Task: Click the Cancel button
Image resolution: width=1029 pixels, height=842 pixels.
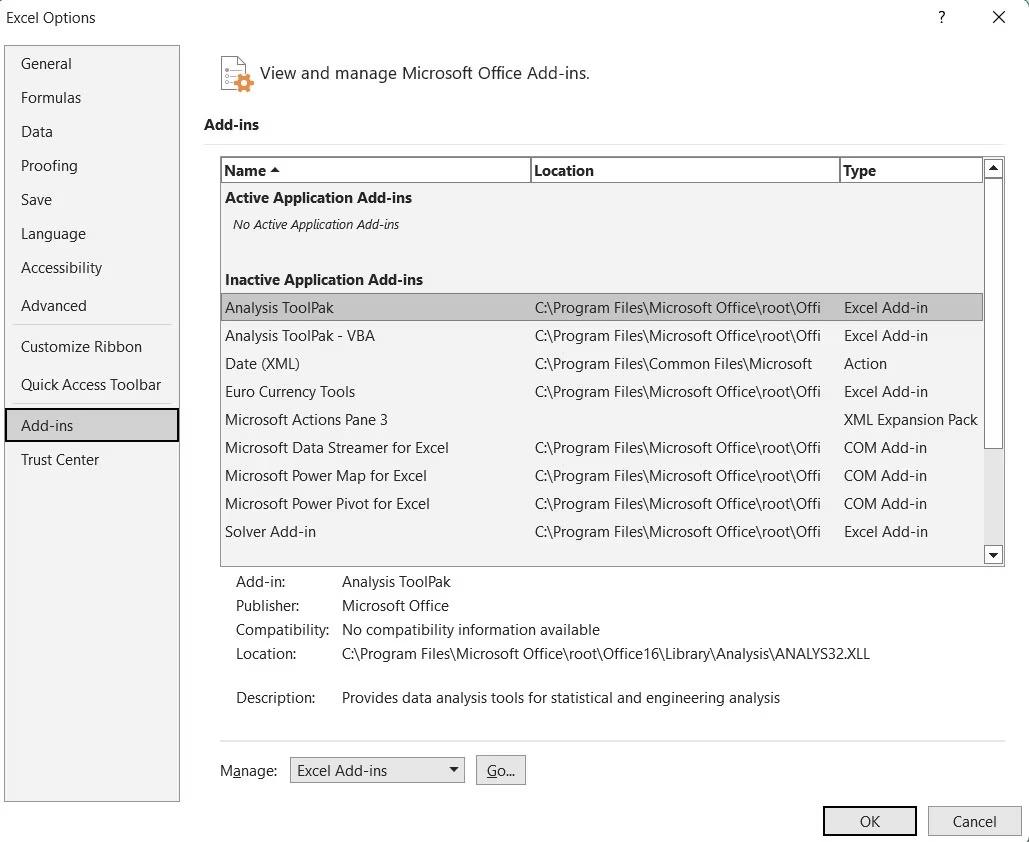Action: pyautogui.click(x=974, y=821)
